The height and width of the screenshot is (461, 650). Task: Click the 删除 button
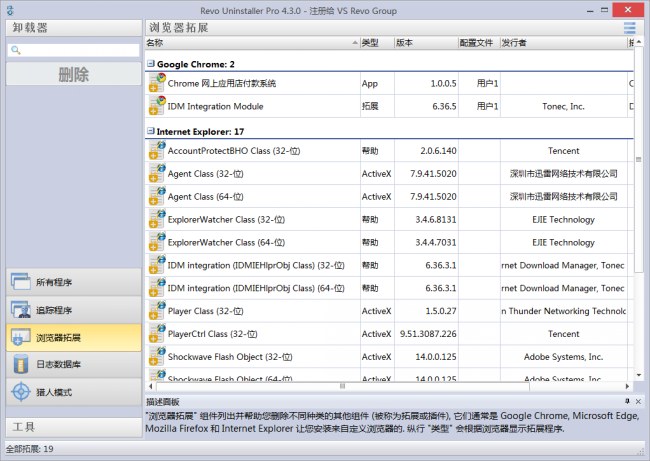pyautogui.click(x=74, y=74)
